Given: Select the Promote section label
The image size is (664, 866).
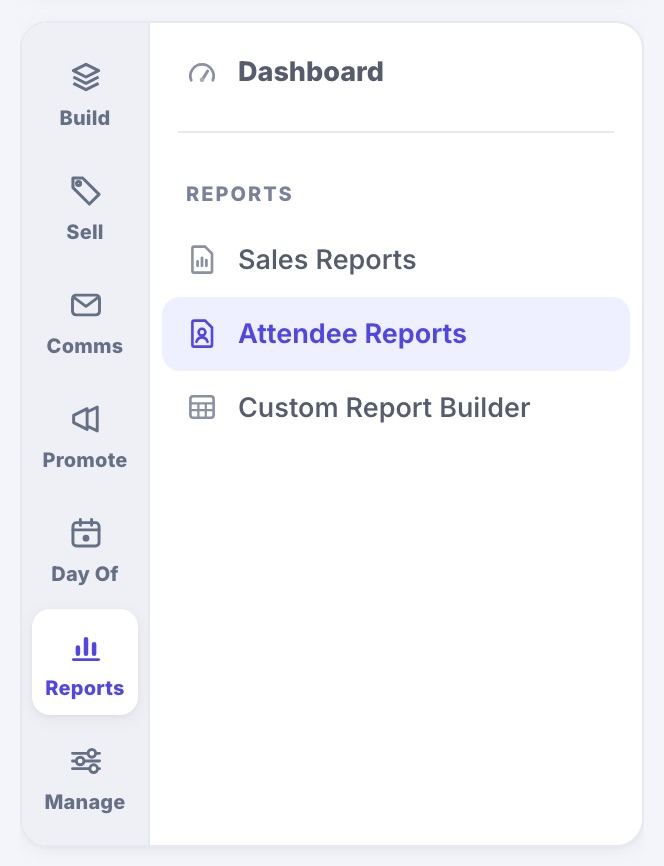Looking at the screenshot, I should coord(85,460).
